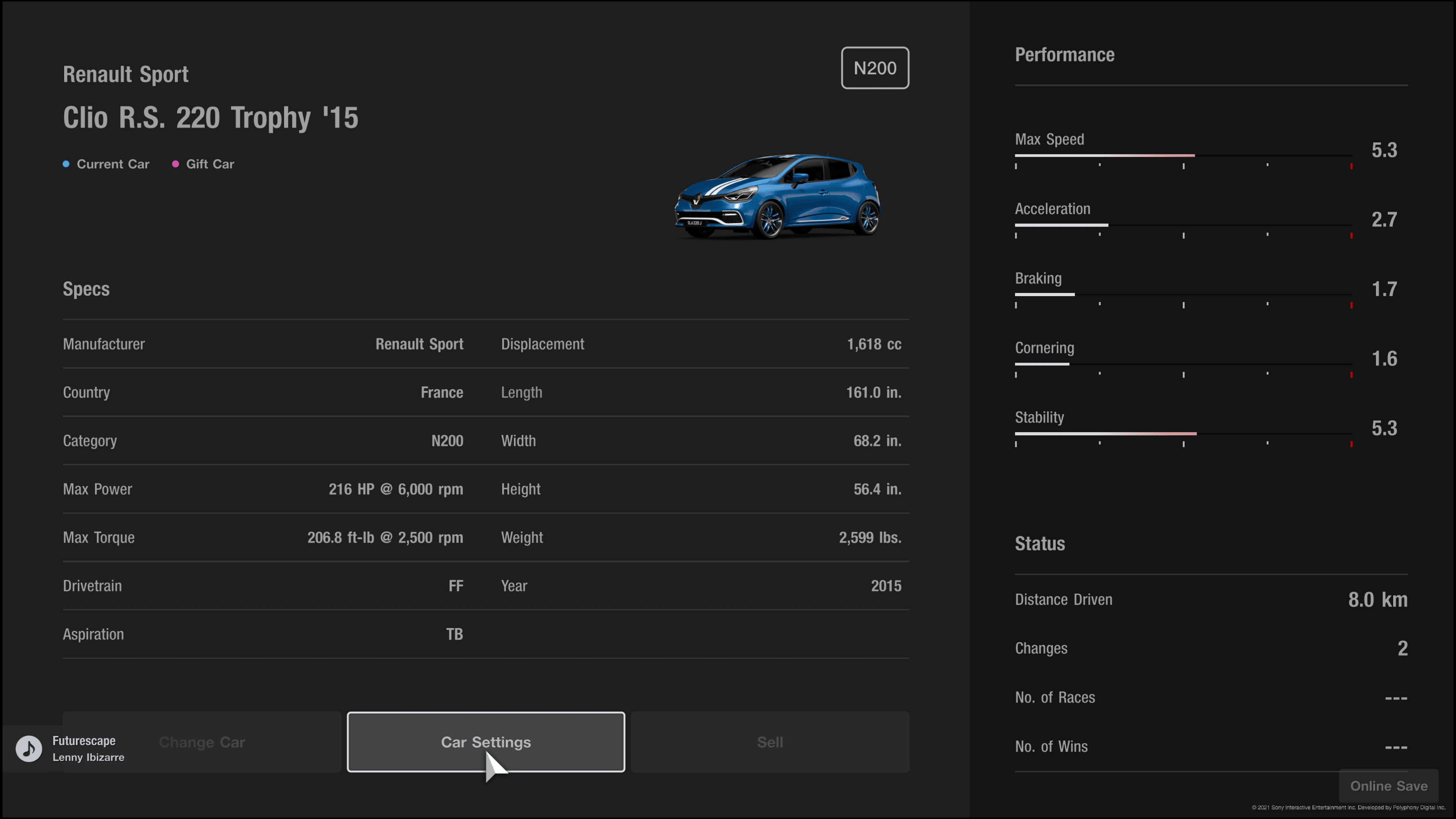Click the Braking score 1.7
Viewport: 1456px width, 819px height.
(1384, 289)
